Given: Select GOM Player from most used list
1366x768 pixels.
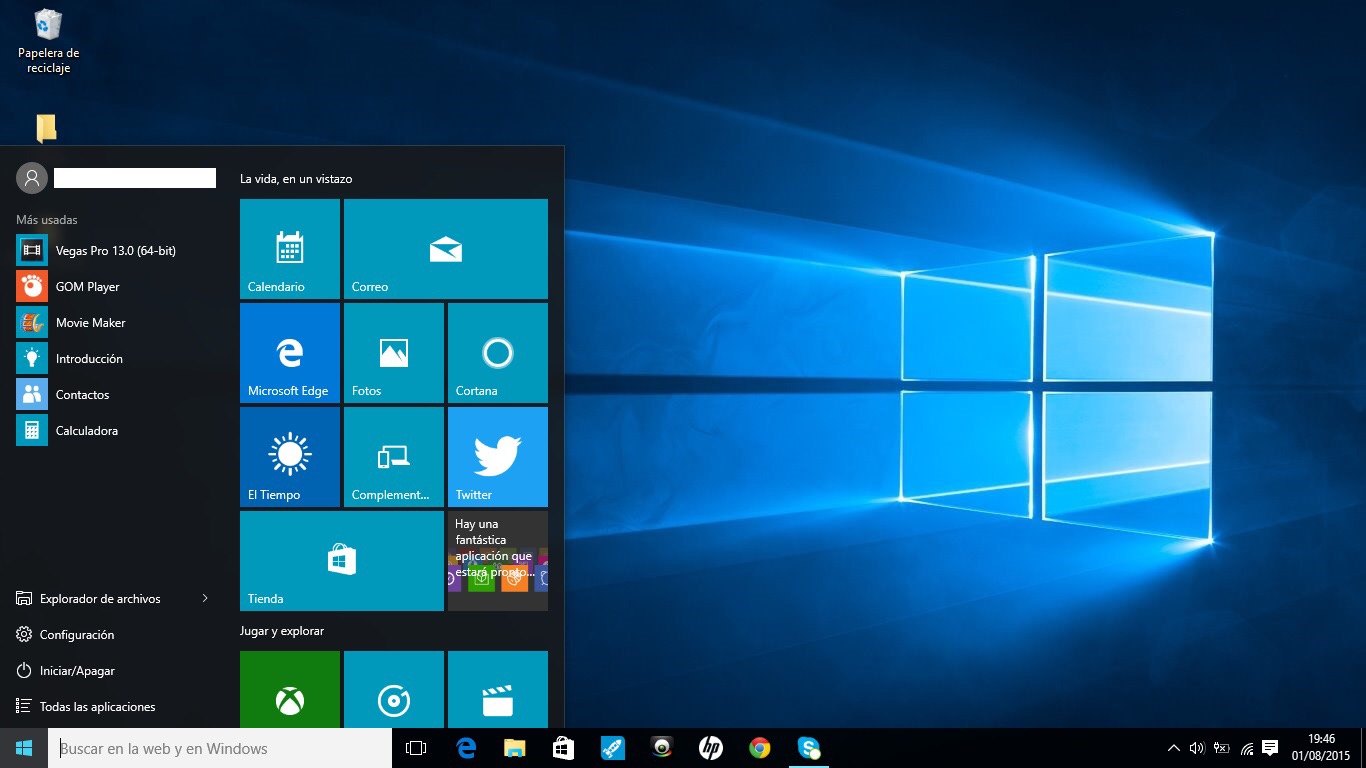Looking at the screenshot, I should [x=87, y=286].
